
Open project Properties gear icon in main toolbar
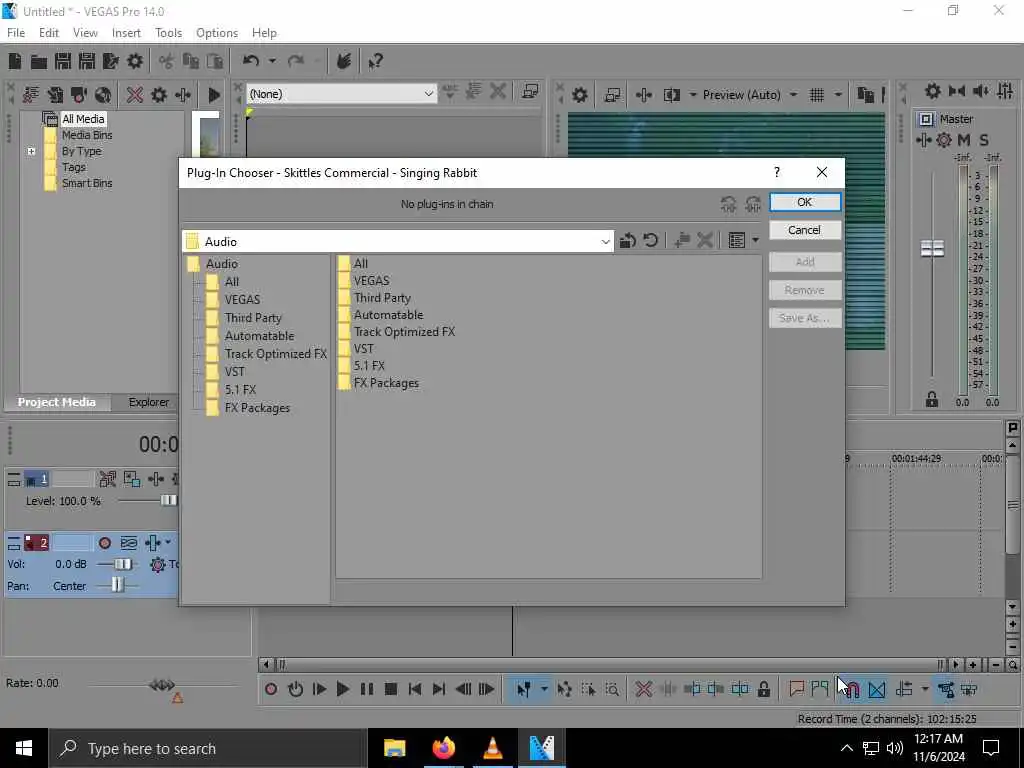pos(135,61)
